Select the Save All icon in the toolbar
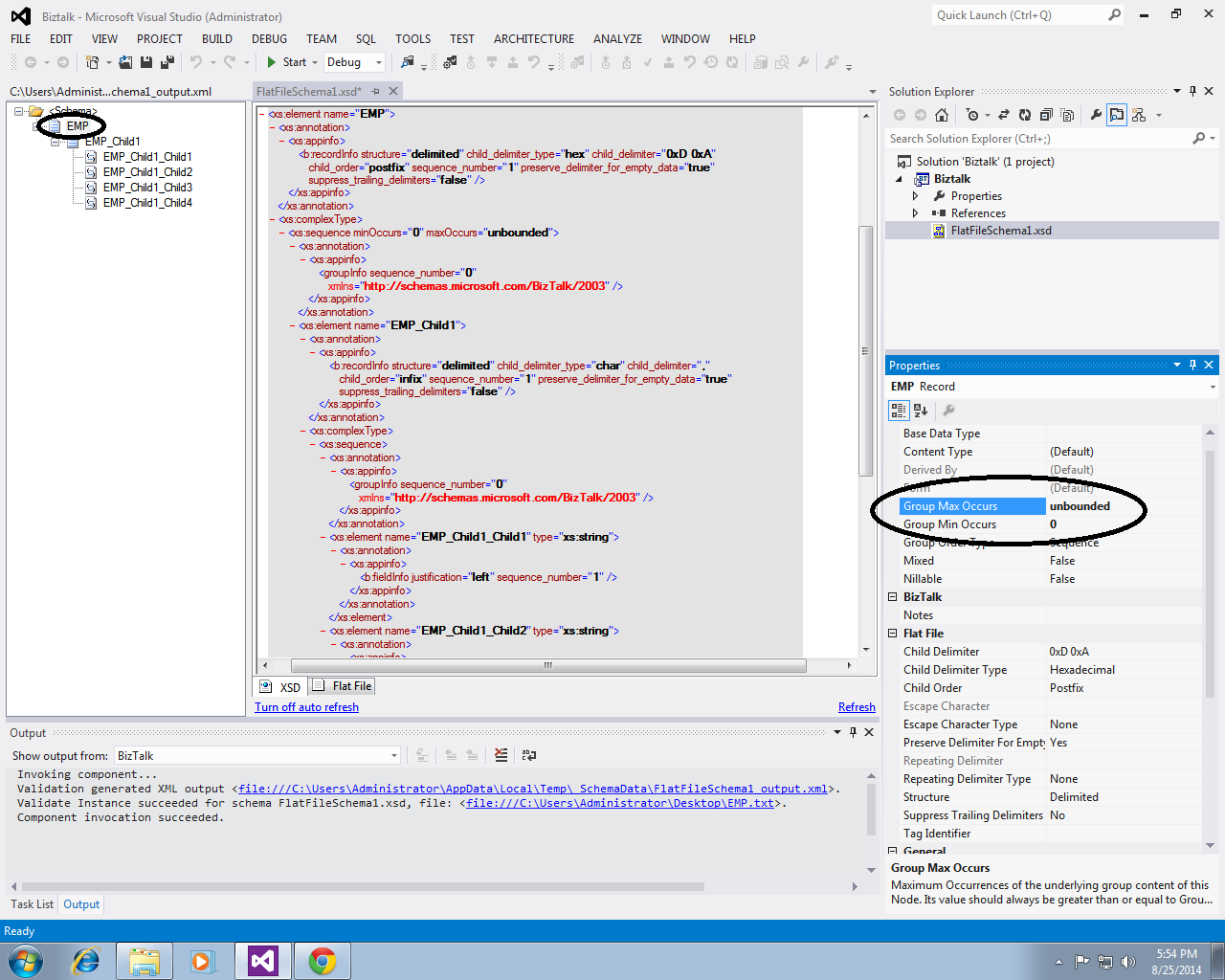1225x980 pixels. click(169, 61)
